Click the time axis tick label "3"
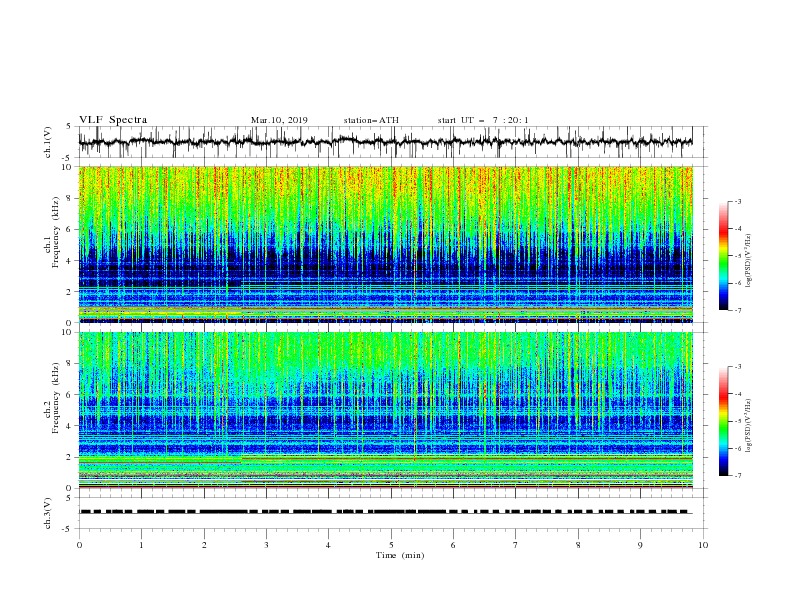792x612 pixels. [266, 545]
